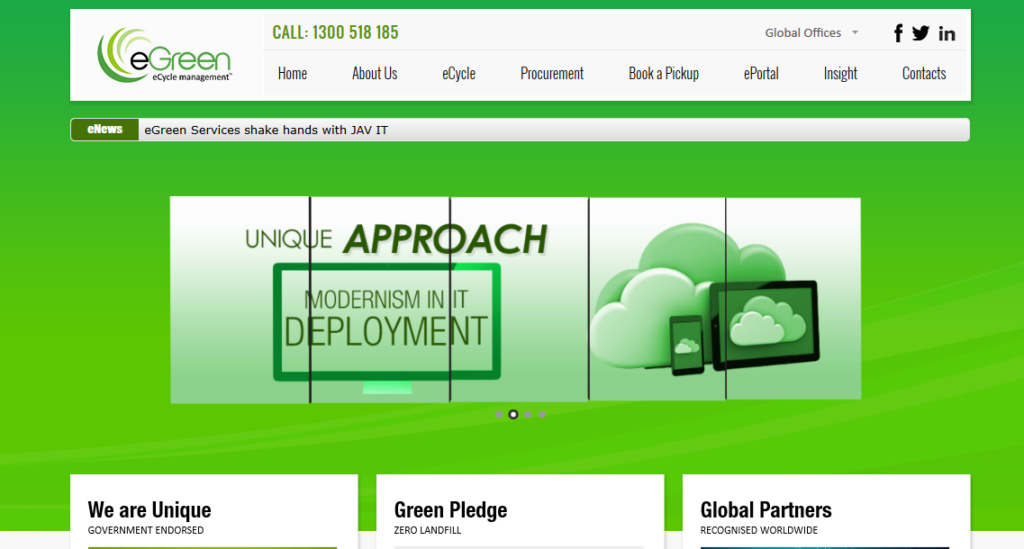The height and width of the screenshot is (549, 1024).
Task: Open the Twitter social link
Action: click(x=921, y=33)
